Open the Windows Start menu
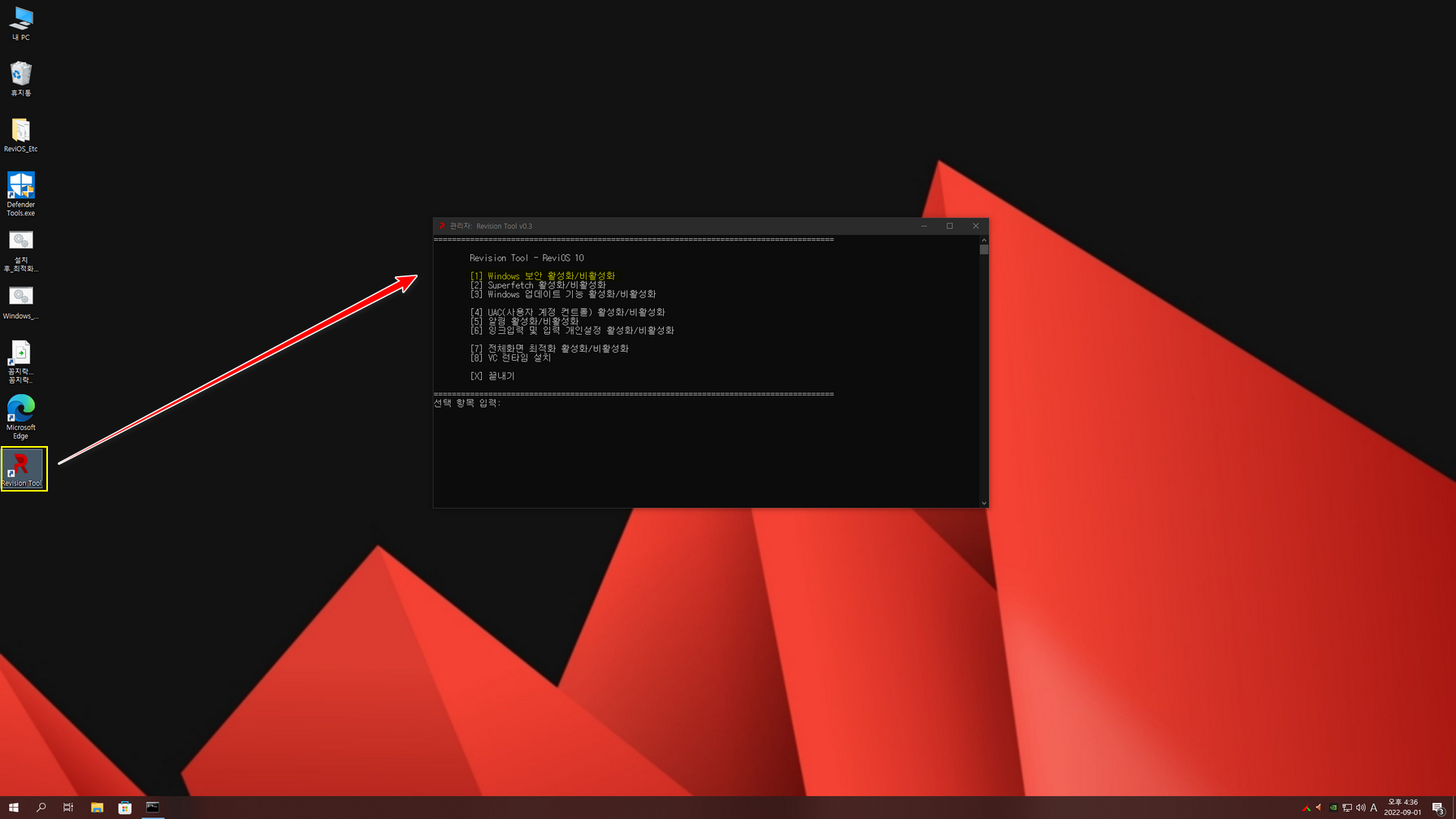The height and width of the screenshot is (819, 1456). click(x=13, y=808)
